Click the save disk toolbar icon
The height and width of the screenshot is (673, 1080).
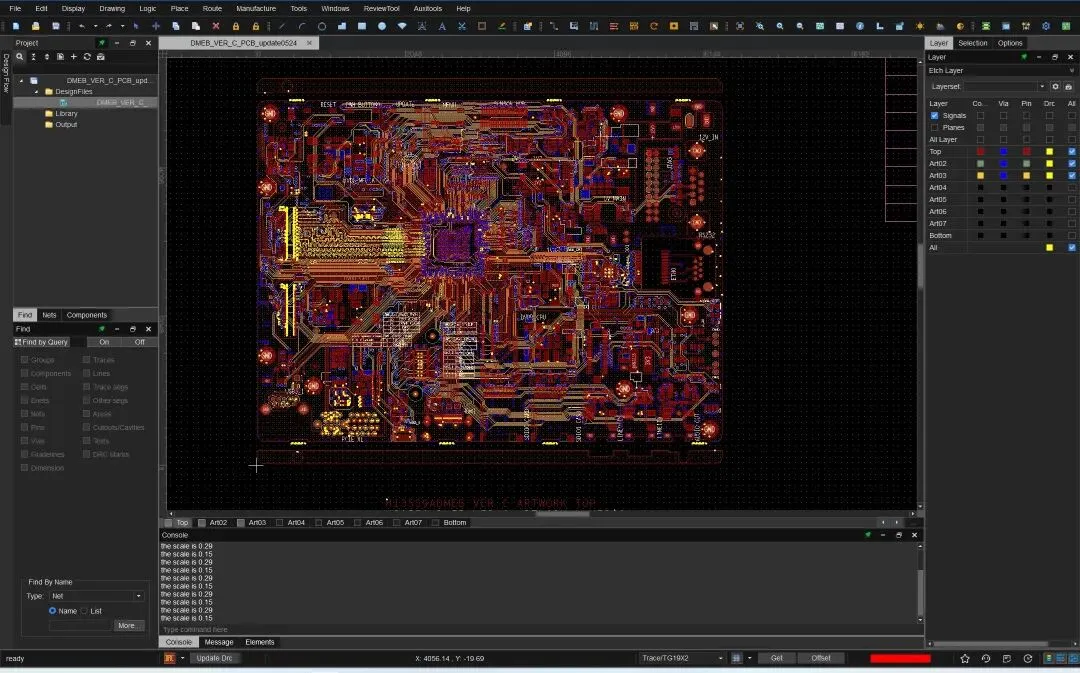tap(55, 26)
